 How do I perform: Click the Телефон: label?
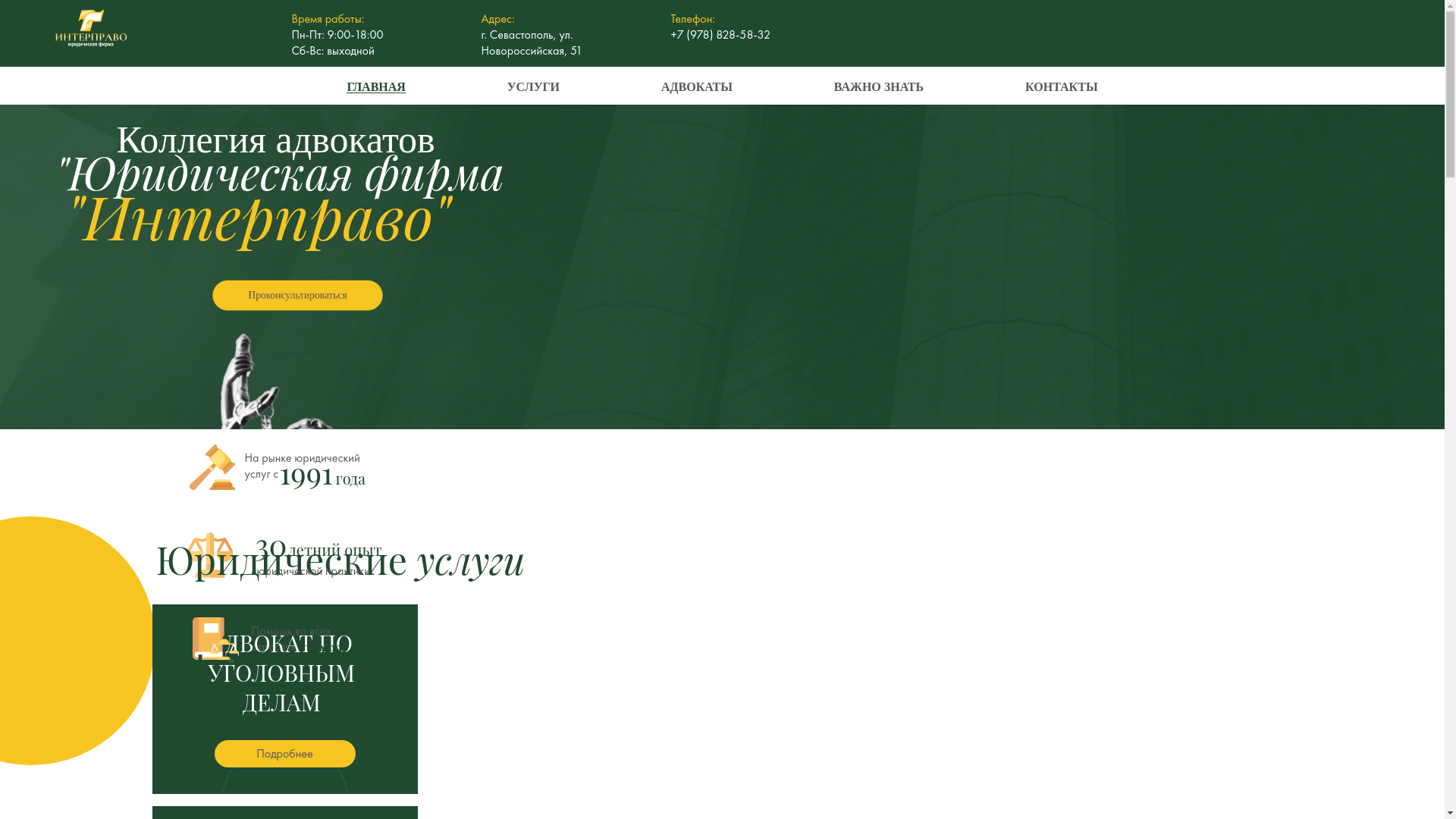click(x=692, y=19)
